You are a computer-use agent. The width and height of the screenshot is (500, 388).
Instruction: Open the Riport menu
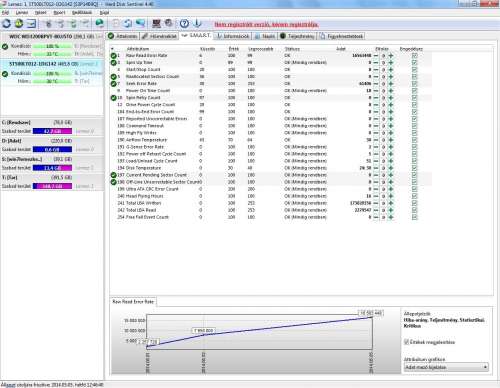[59, 13]
